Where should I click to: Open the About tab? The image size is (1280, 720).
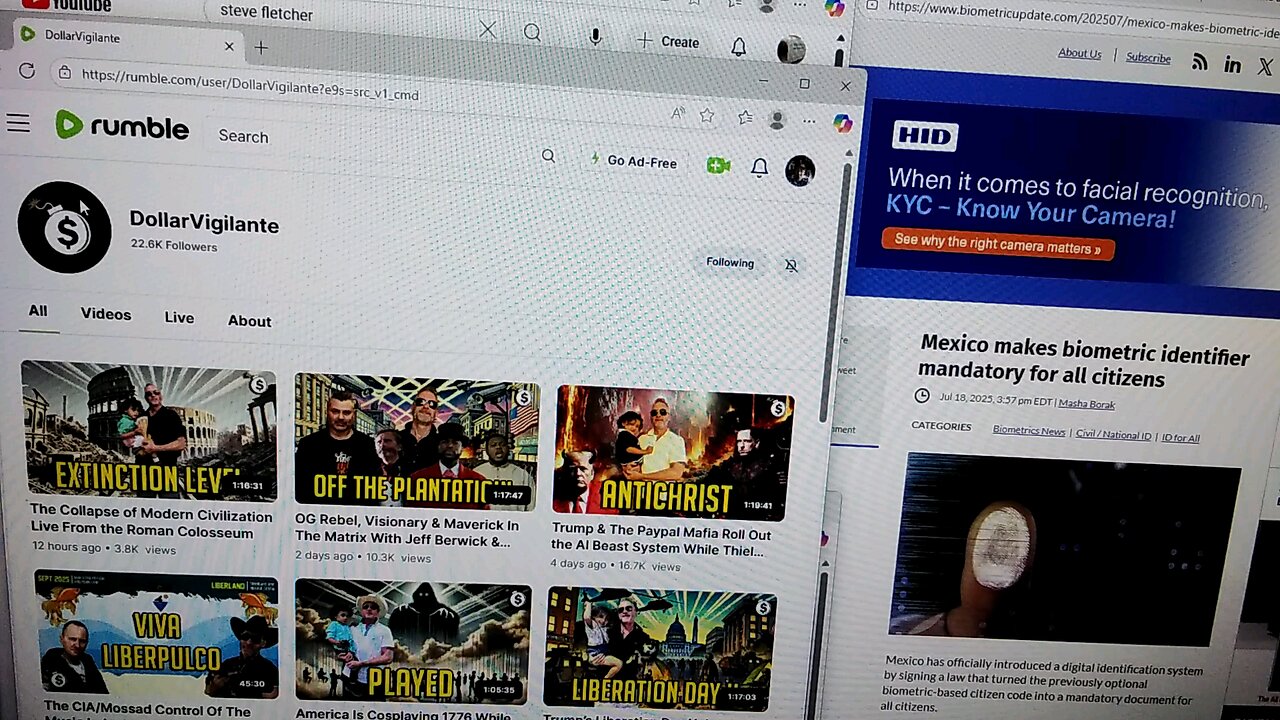point(249,321)
